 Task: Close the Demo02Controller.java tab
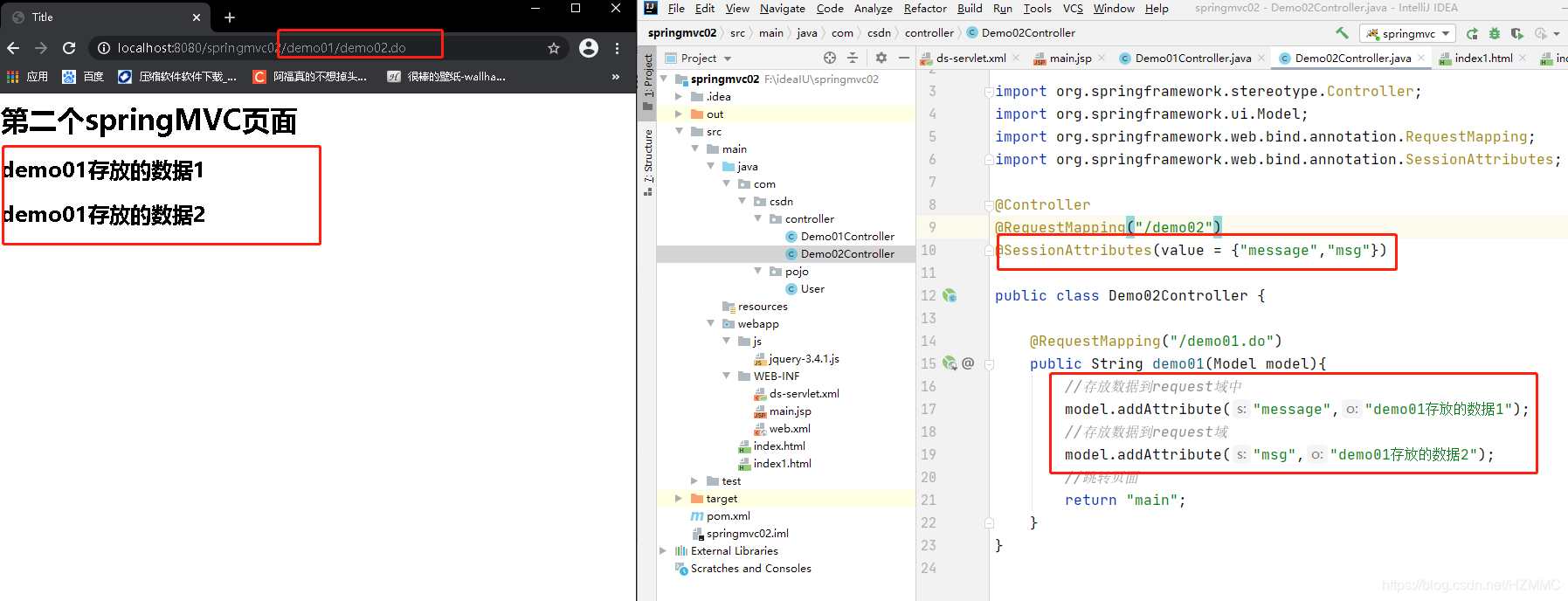1421,59
